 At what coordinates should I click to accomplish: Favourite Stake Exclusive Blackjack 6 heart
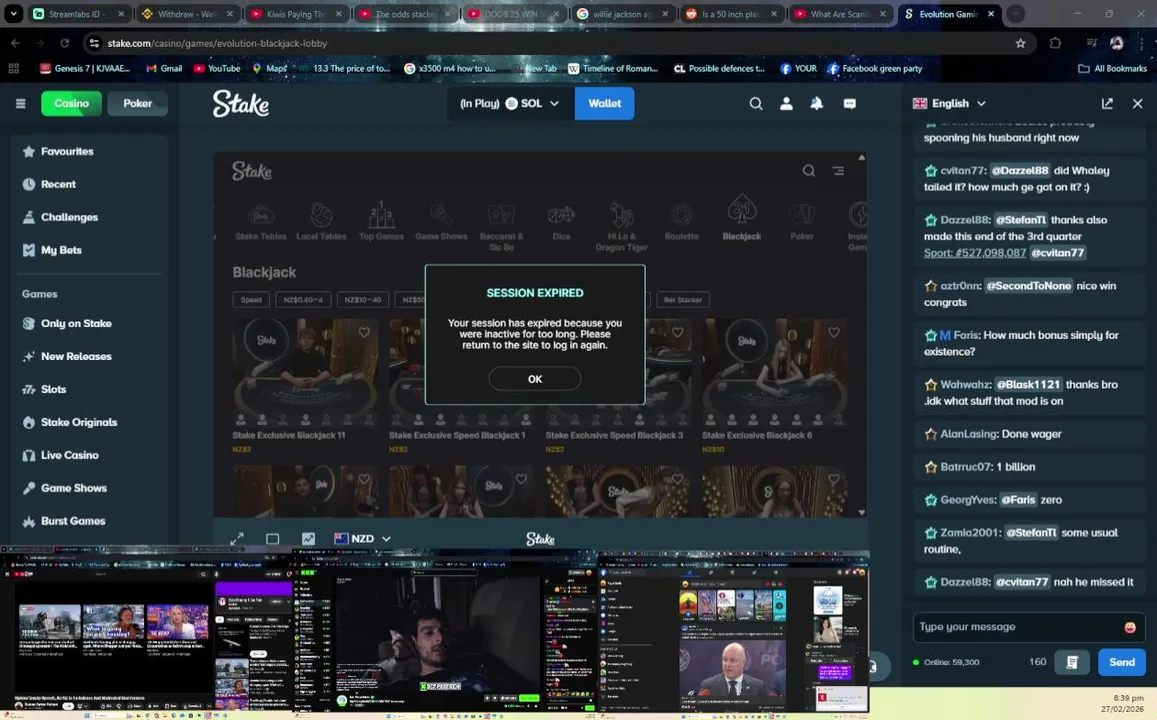tap(834, 333)
